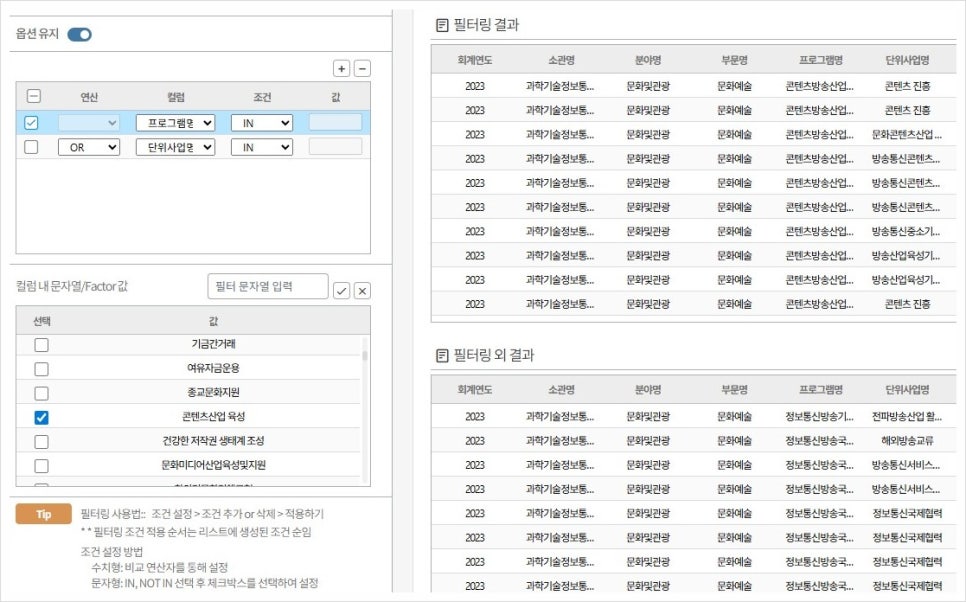Uncheck the first condition row checkbox
Viewport: 966px width, 602px height.
point(32,123)
